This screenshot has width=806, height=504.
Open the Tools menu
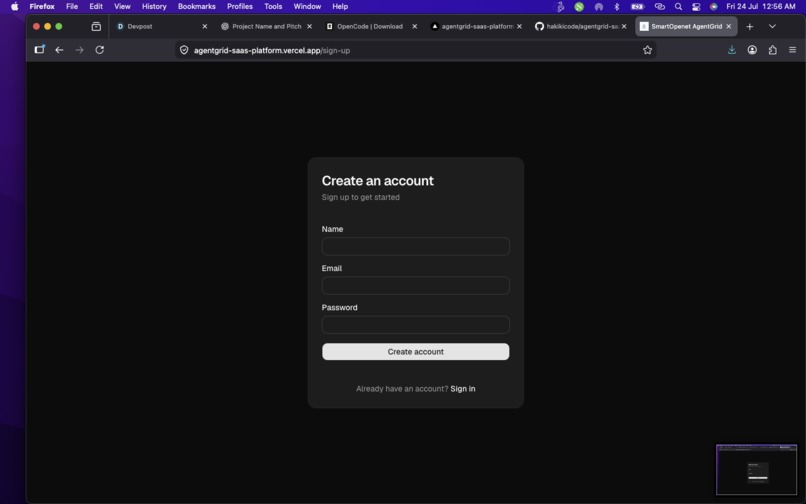pos(273,6)
